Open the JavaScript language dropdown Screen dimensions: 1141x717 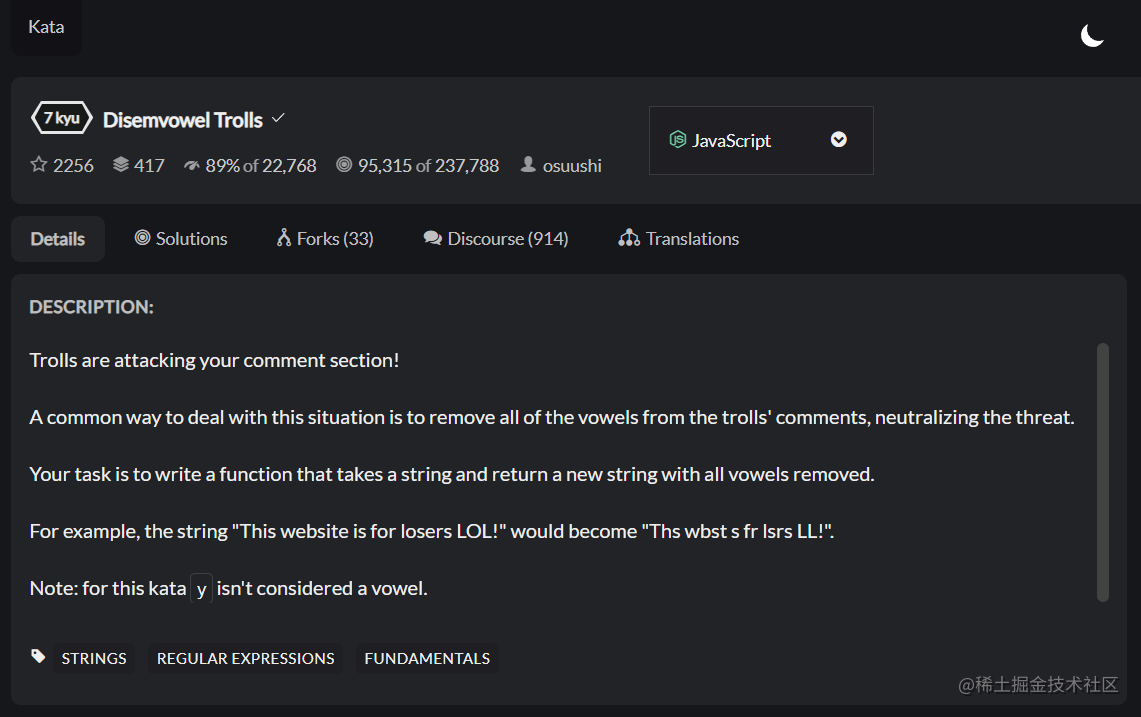pyautogui.click(x=760, y=140)
